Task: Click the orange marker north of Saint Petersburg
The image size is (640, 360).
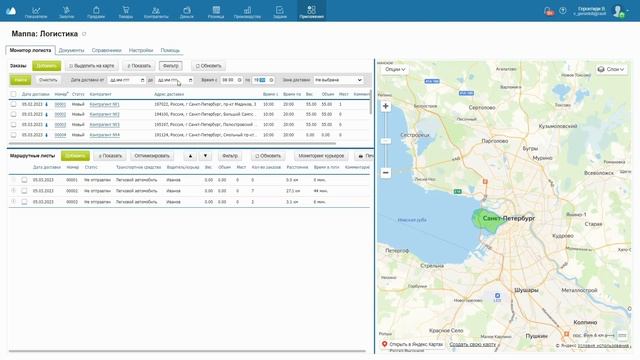Action: (x=485, y=182)
